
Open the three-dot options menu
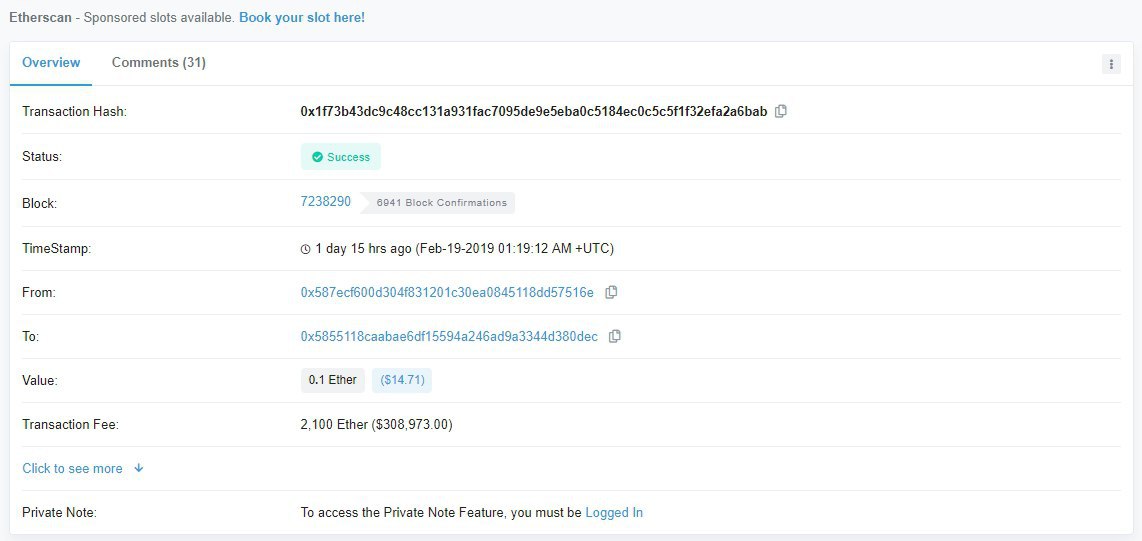pyautogui.click(x=1110, y=64)
